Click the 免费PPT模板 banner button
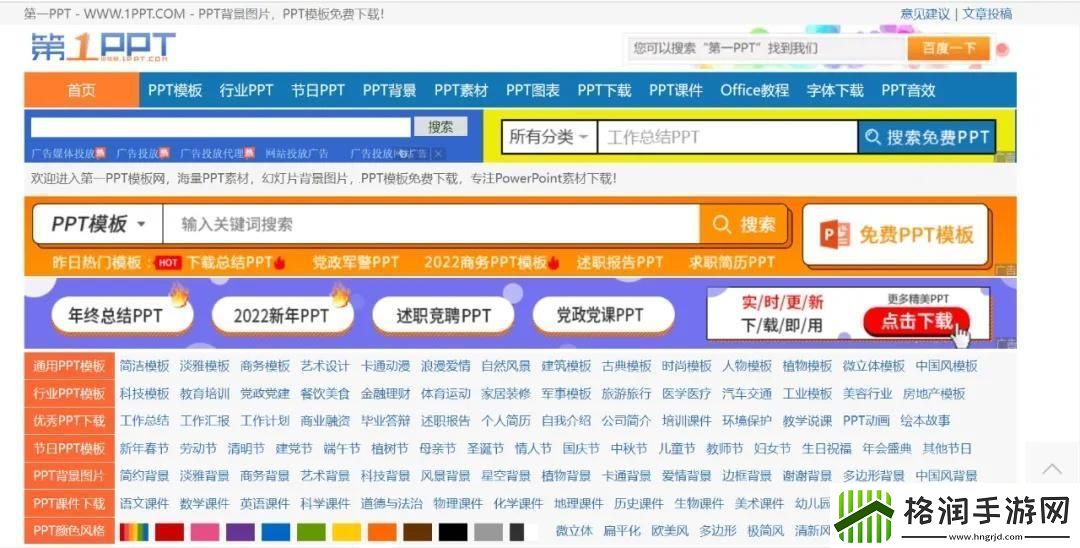 point(896,235)
